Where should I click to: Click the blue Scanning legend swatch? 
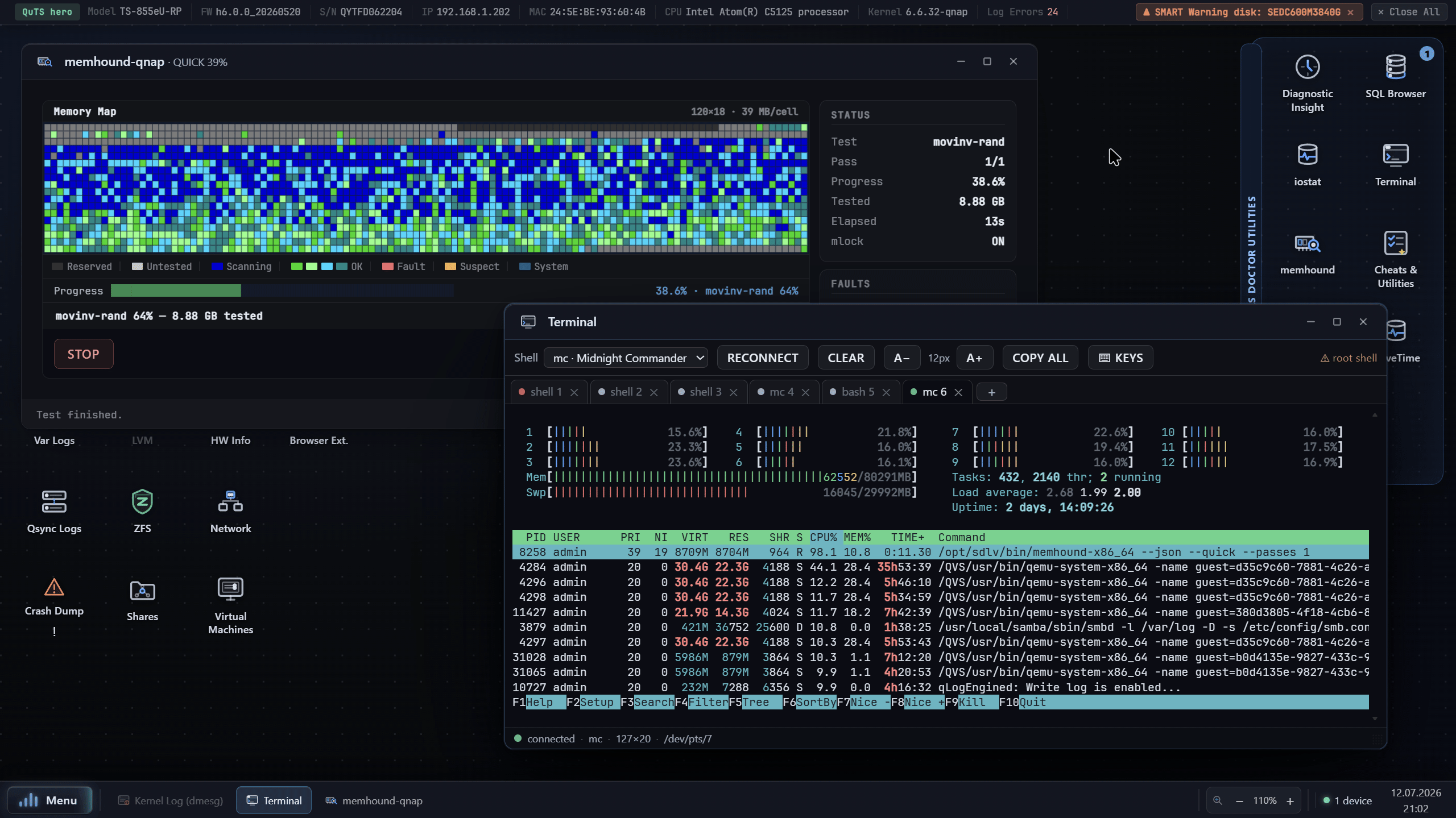(217, 267)
